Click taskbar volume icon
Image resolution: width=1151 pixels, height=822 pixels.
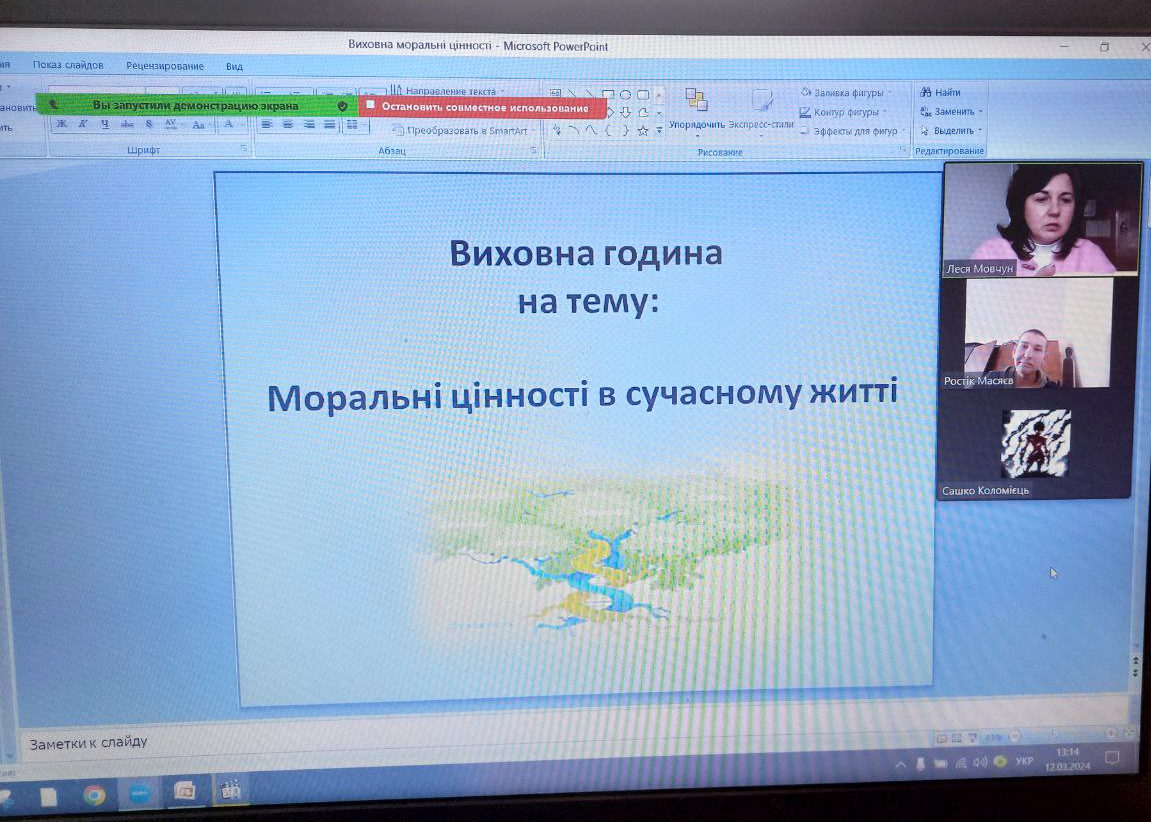pos(980,763)
